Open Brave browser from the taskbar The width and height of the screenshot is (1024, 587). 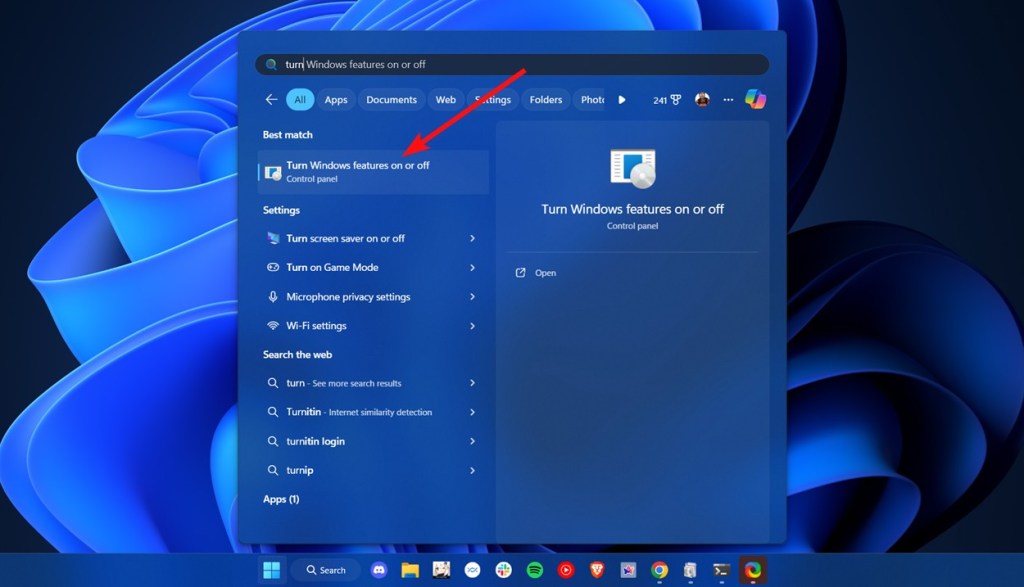pyautogui.click(x=597, y=570)
